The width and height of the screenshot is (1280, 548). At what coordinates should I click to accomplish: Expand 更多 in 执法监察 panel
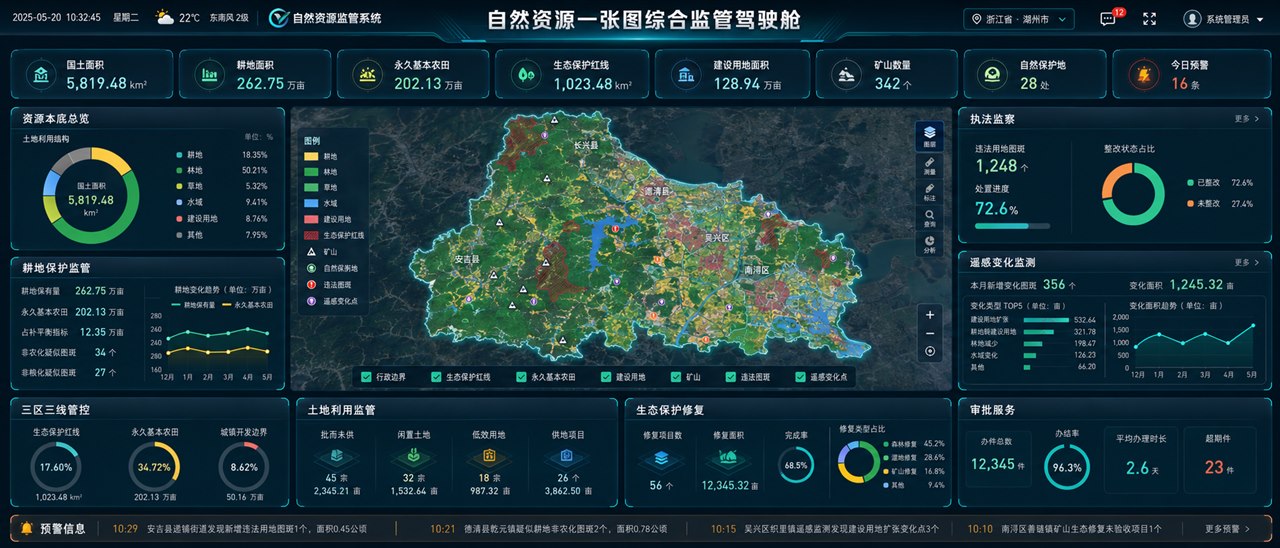(1247, 118)
